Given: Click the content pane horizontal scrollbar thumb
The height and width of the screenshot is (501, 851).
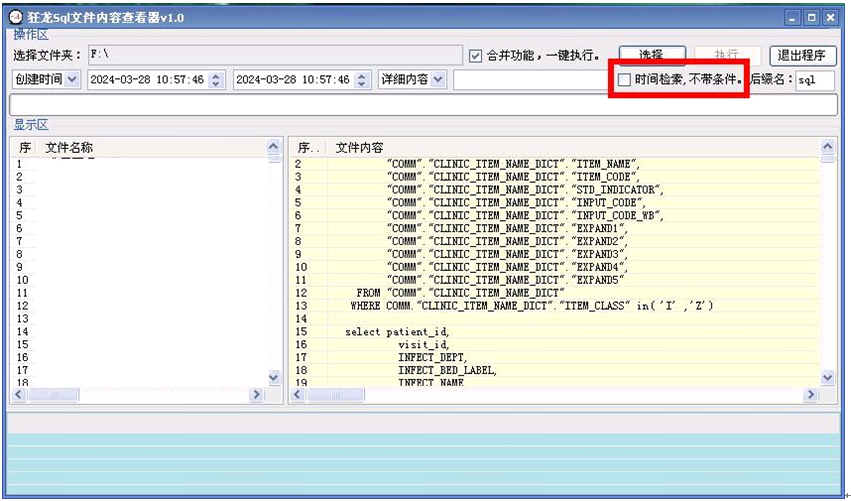Looking at the screenshot, I should 335,395.
